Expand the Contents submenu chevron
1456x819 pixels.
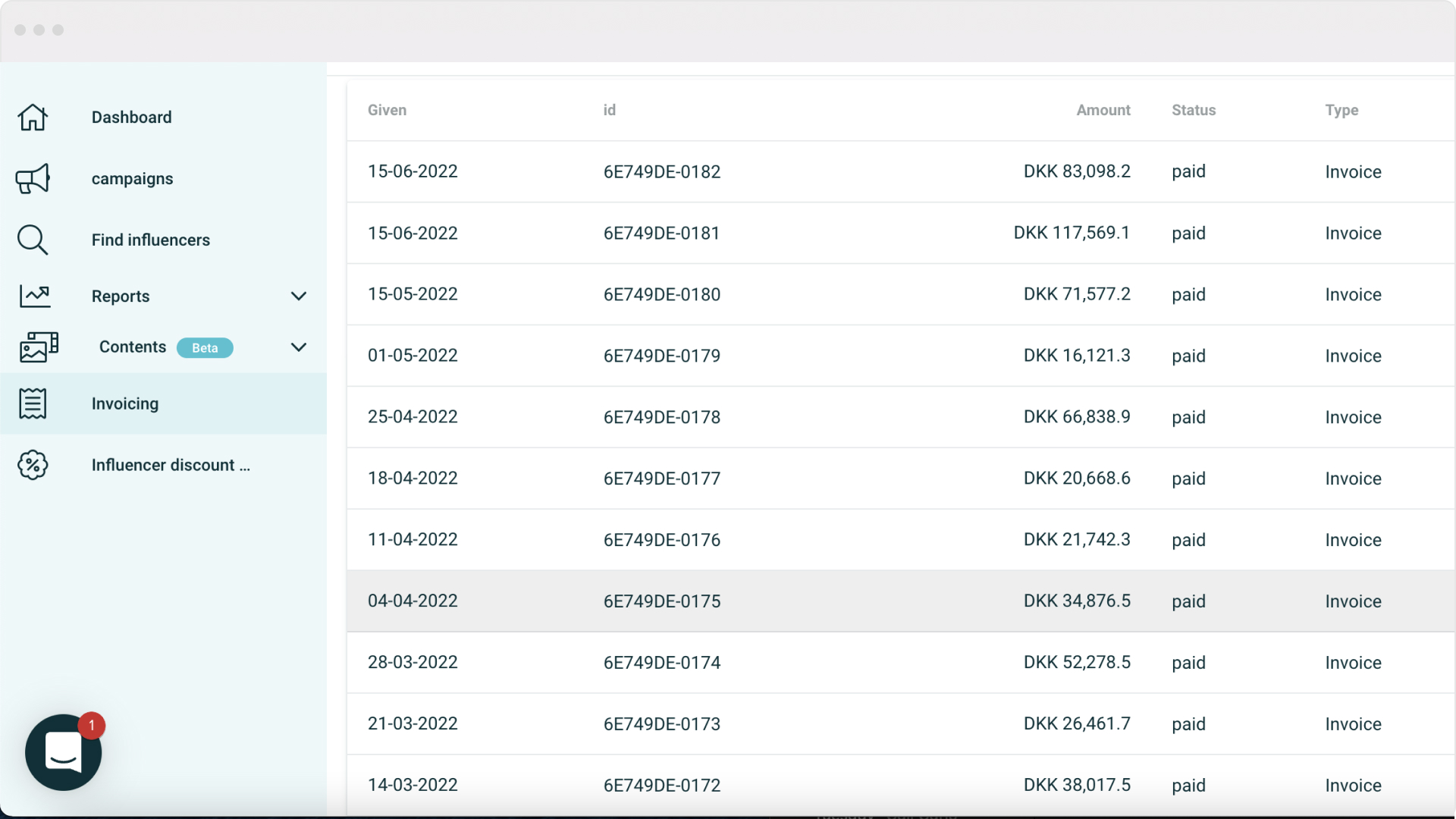[299, 347]
